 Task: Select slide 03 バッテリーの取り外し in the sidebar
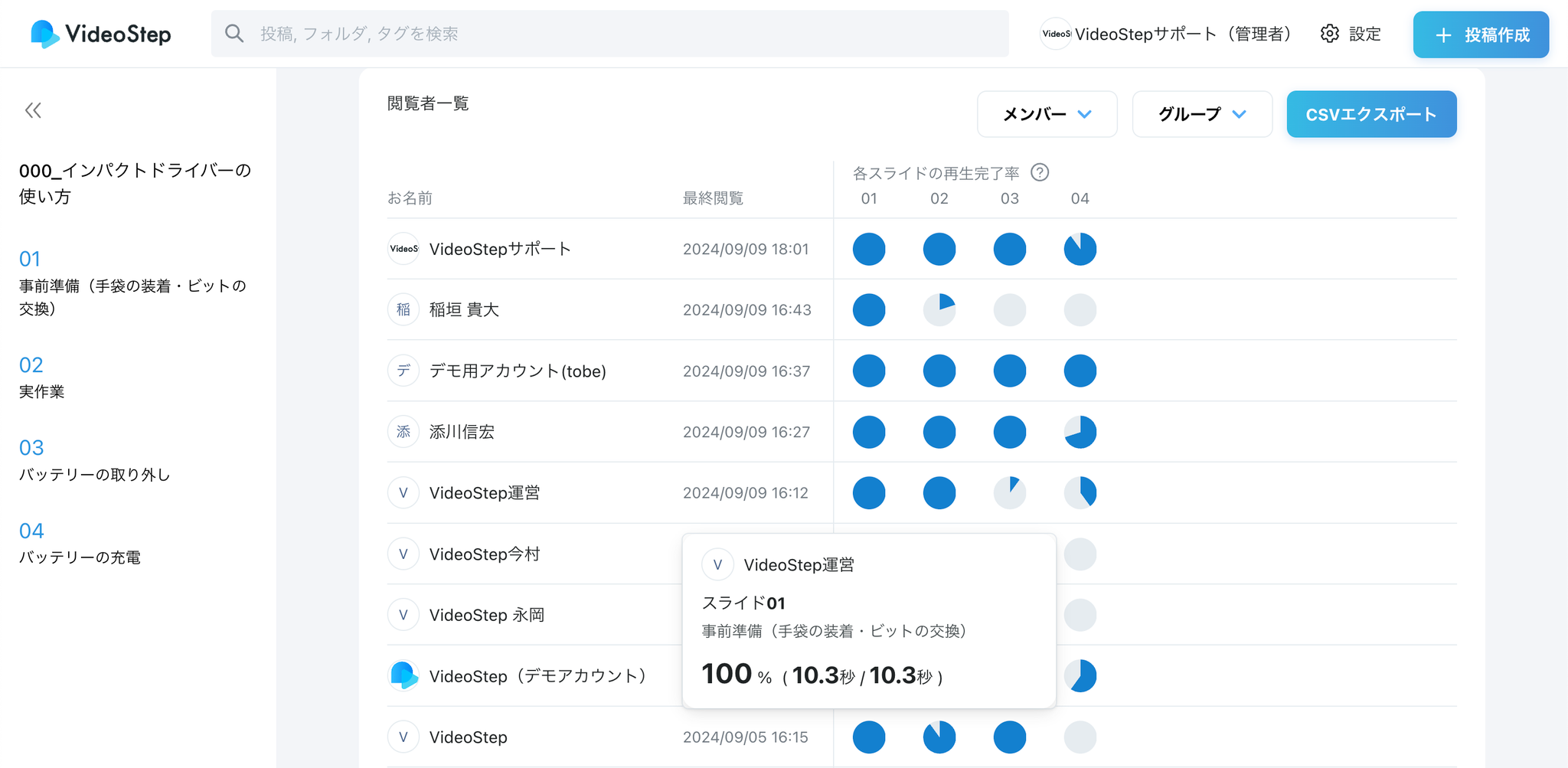click(95, 460)
